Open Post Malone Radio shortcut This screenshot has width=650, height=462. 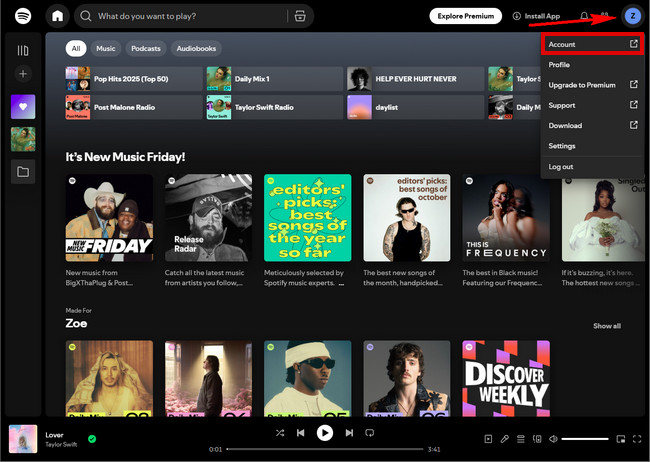click(x=133, y=107)
